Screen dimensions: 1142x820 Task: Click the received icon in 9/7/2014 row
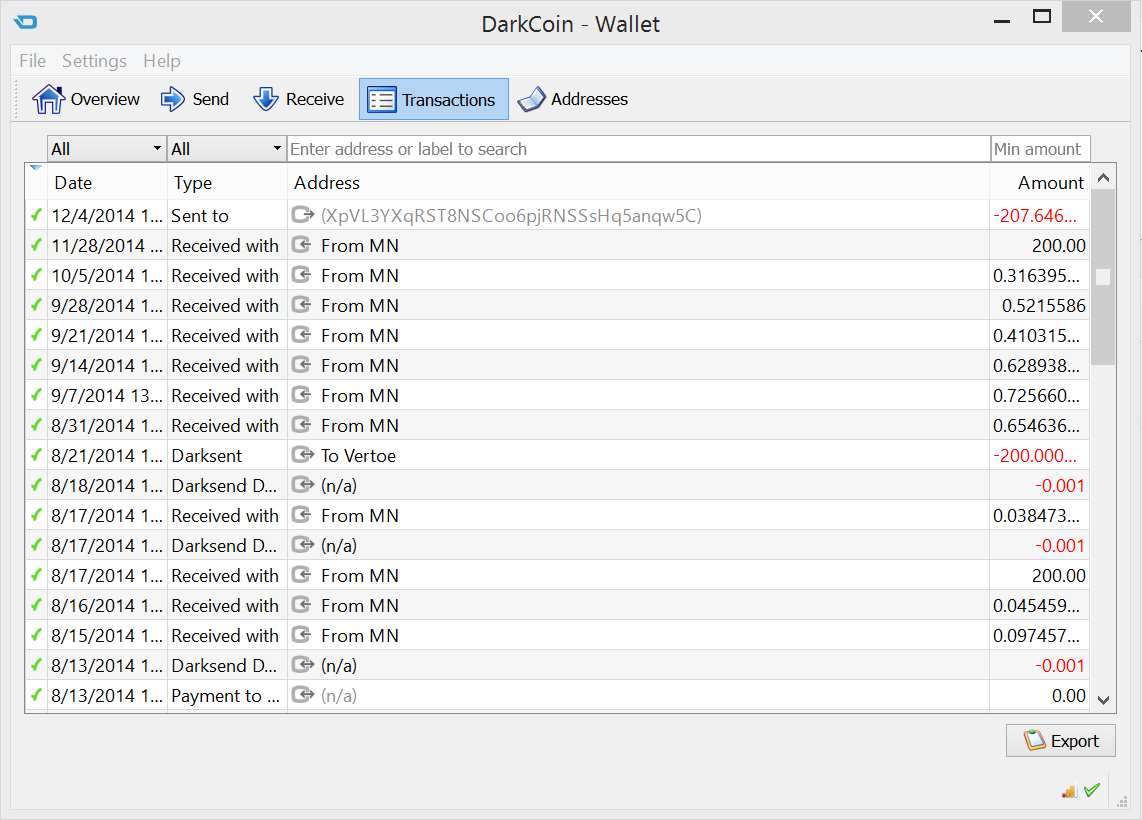click(x=302, y=395)
